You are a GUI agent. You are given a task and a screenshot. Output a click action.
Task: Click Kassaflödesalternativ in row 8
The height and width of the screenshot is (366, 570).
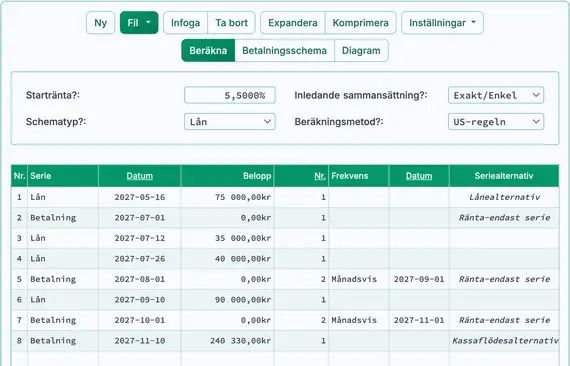pos(505,341)
